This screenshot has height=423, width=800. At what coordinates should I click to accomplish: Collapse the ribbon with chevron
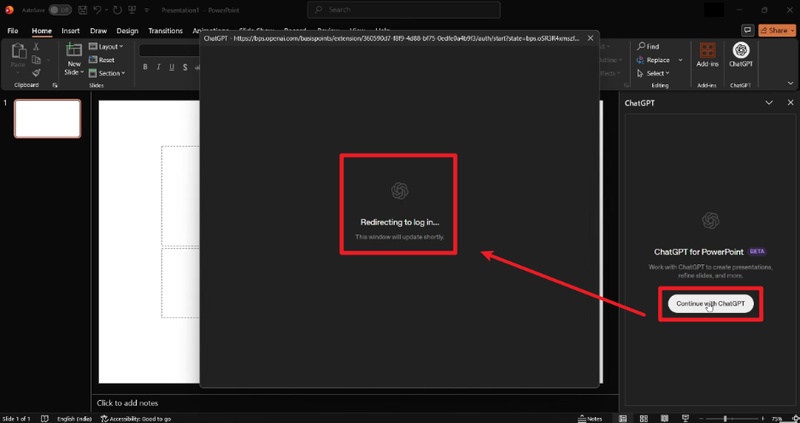click(x=790, y=83)
